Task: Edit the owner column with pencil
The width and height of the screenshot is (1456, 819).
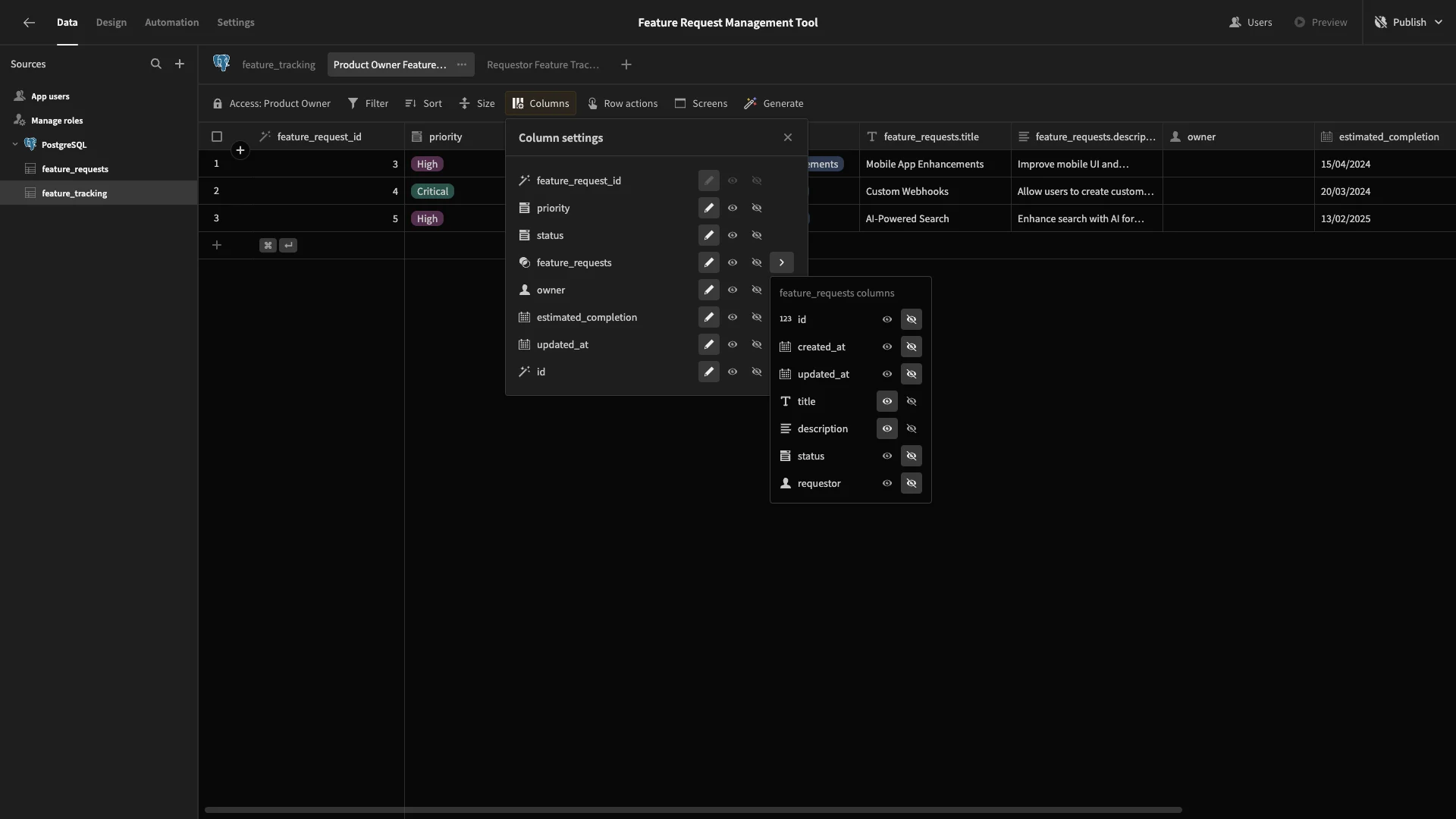Action: point(709,290)
